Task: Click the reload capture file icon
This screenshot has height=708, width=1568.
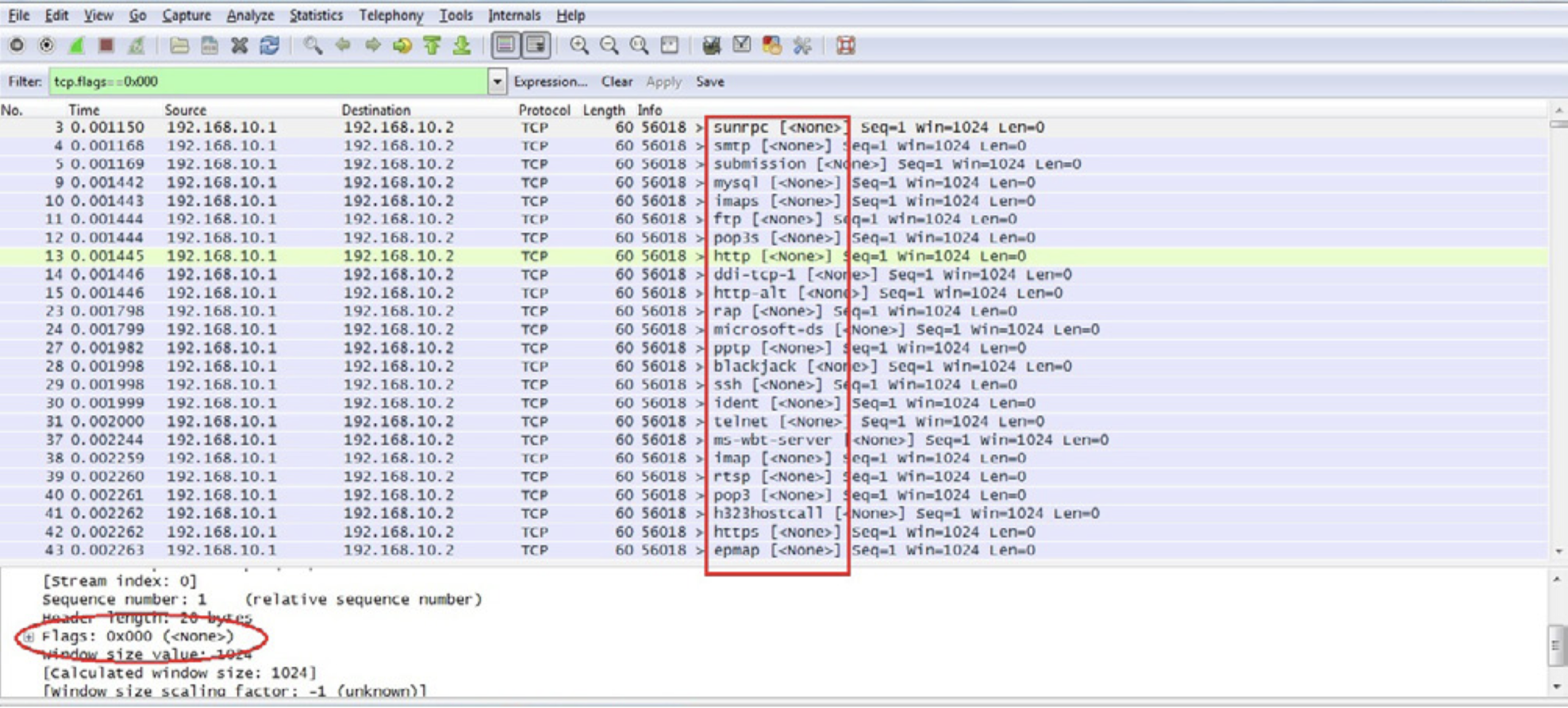Action: [x=270, y=45]
